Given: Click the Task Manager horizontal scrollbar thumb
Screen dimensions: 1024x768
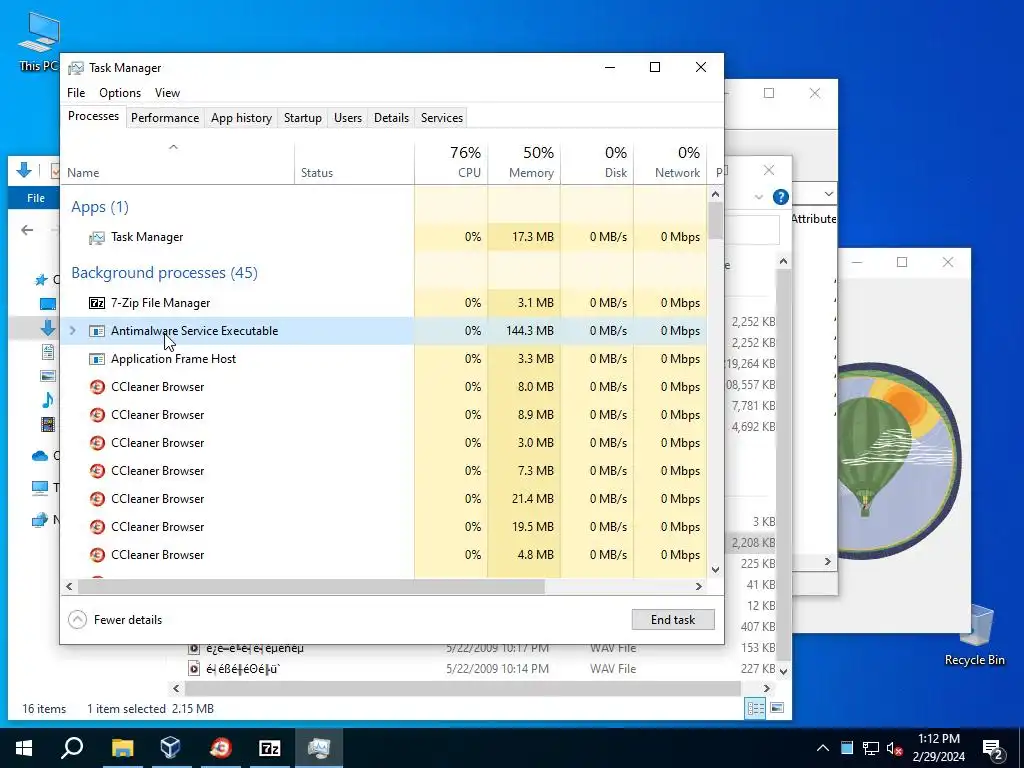Looking at the screenshot, I should click(x=311, y=586).
